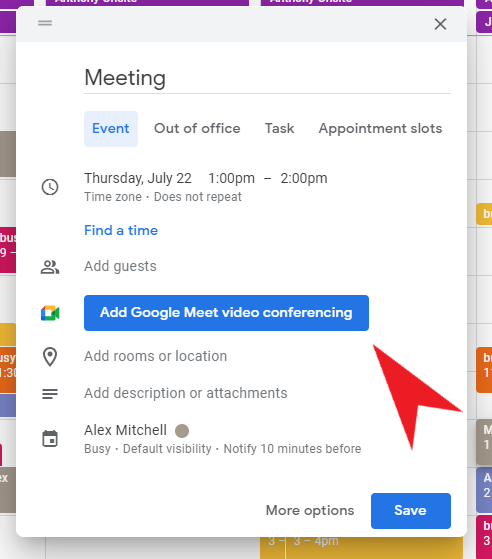Open the 2:00pm end time dropdown
Screen dimensions: 492x559
(304, 178)
